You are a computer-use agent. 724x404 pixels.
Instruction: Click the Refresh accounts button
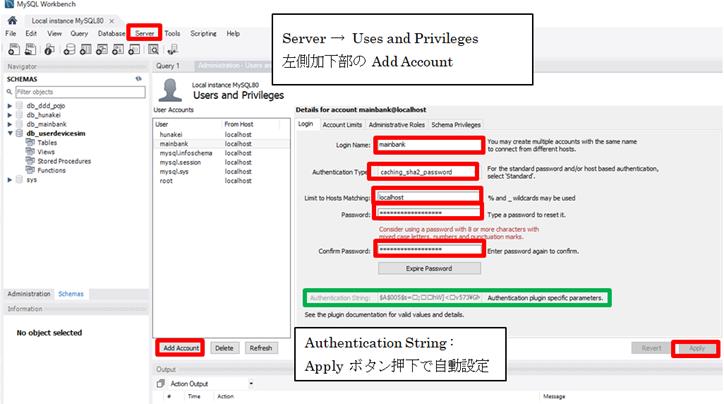[x=261, y=348]
